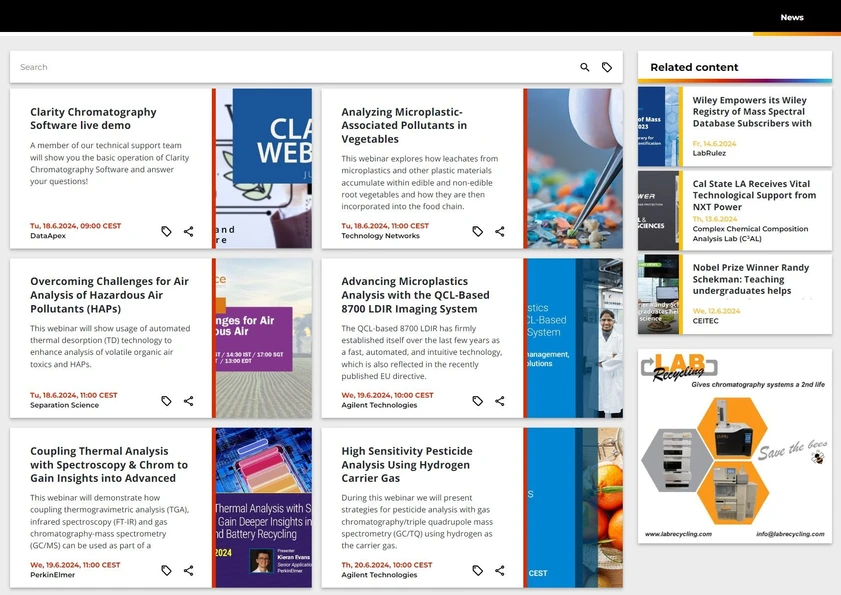
Task: Click Cal State LA article thumbnail
Action: [658, 210]
